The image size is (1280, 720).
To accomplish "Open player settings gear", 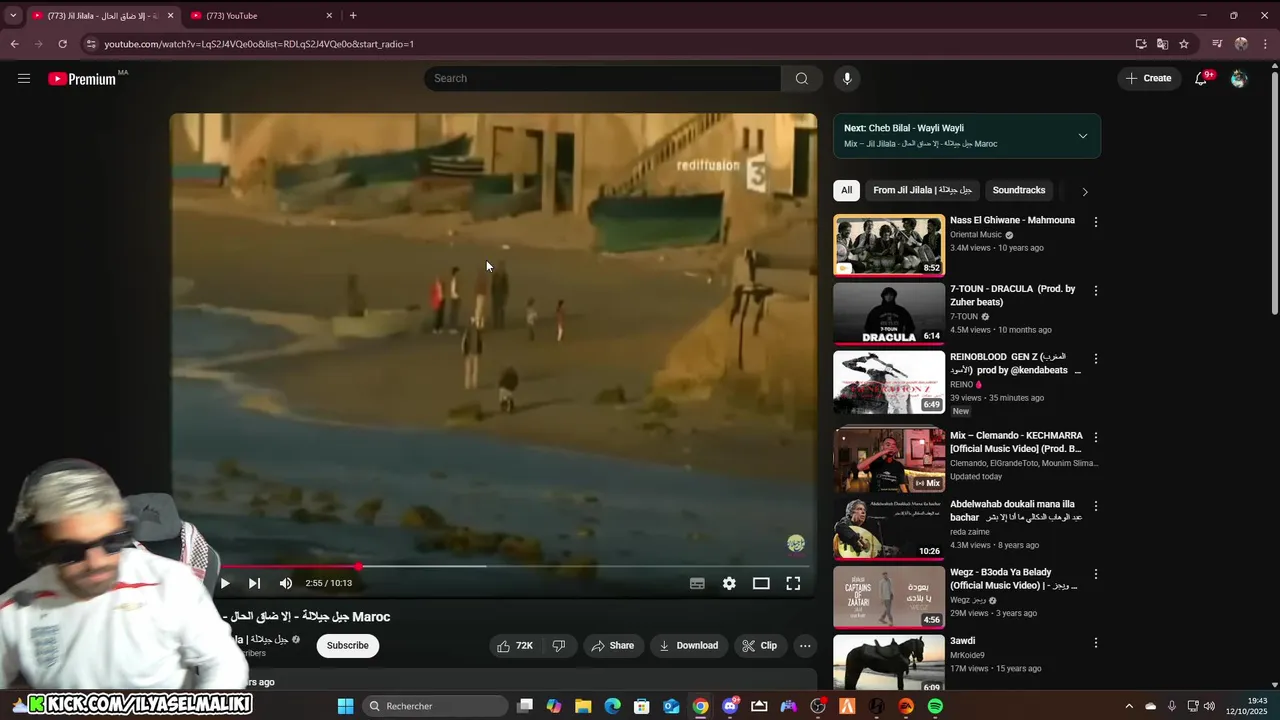I will [729, 583].
